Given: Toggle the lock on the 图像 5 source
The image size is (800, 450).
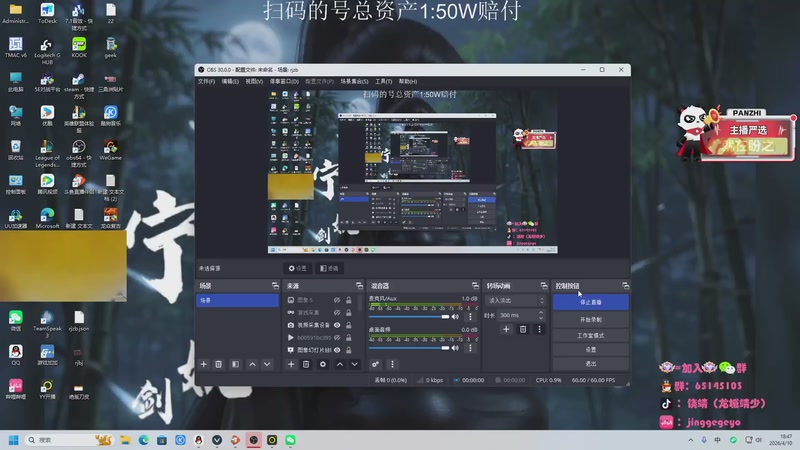Looking at the screenshot, I should (348, 300).
